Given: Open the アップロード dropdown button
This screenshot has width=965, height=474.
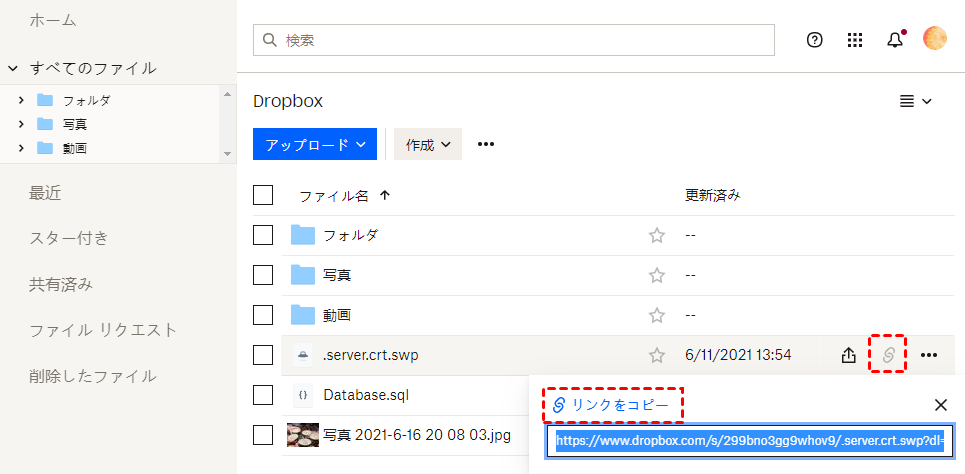Looking at the screenshot, I should (314, 144).
